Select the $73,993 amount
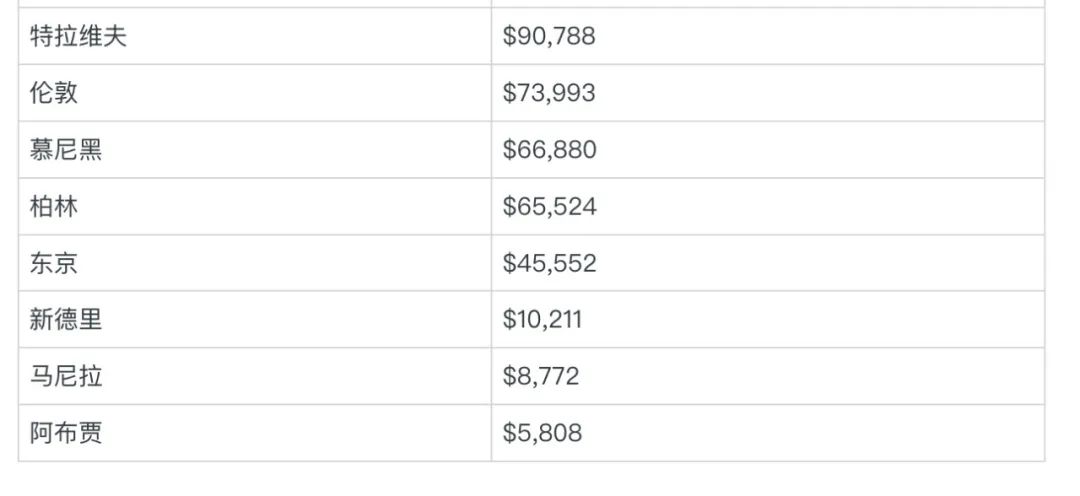Image resolution: width=1080 pixels, height=496 pixels. (549, 93)
